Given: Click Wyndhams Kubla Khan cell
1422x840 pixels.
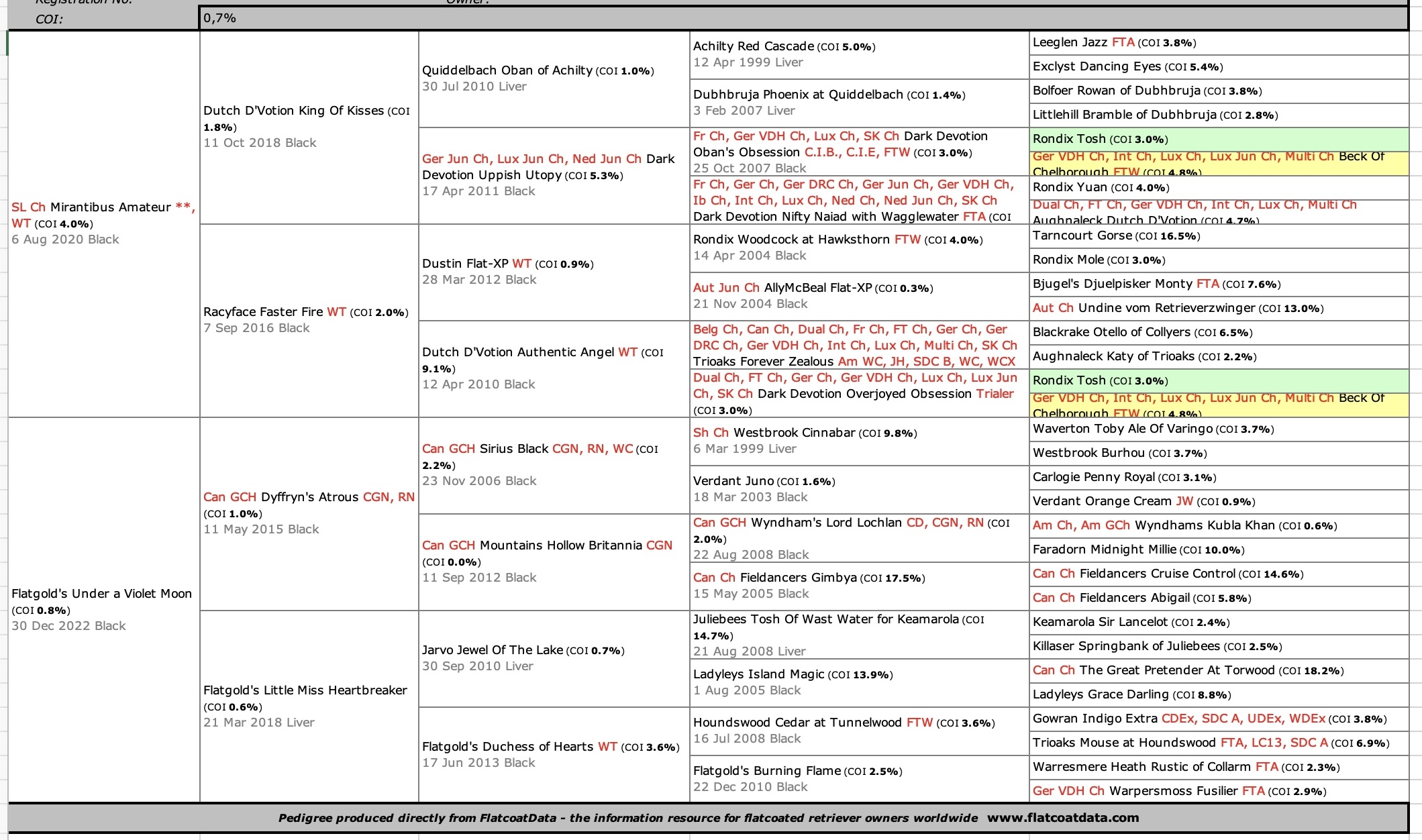Looking at the screenshot, I should coord(1219,526).
